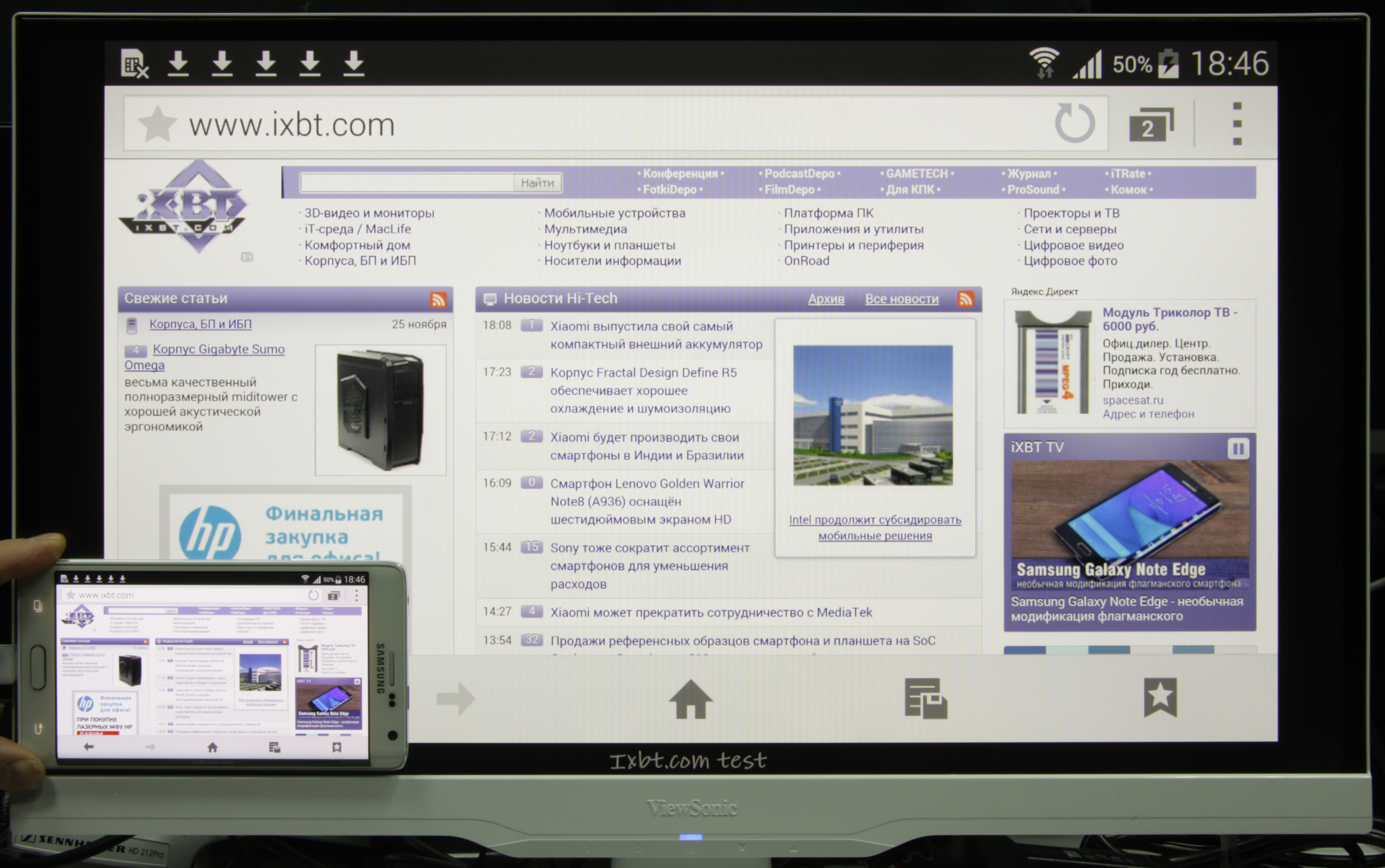Click the Найти search button

pyautogui.click(x=538, y=182)
